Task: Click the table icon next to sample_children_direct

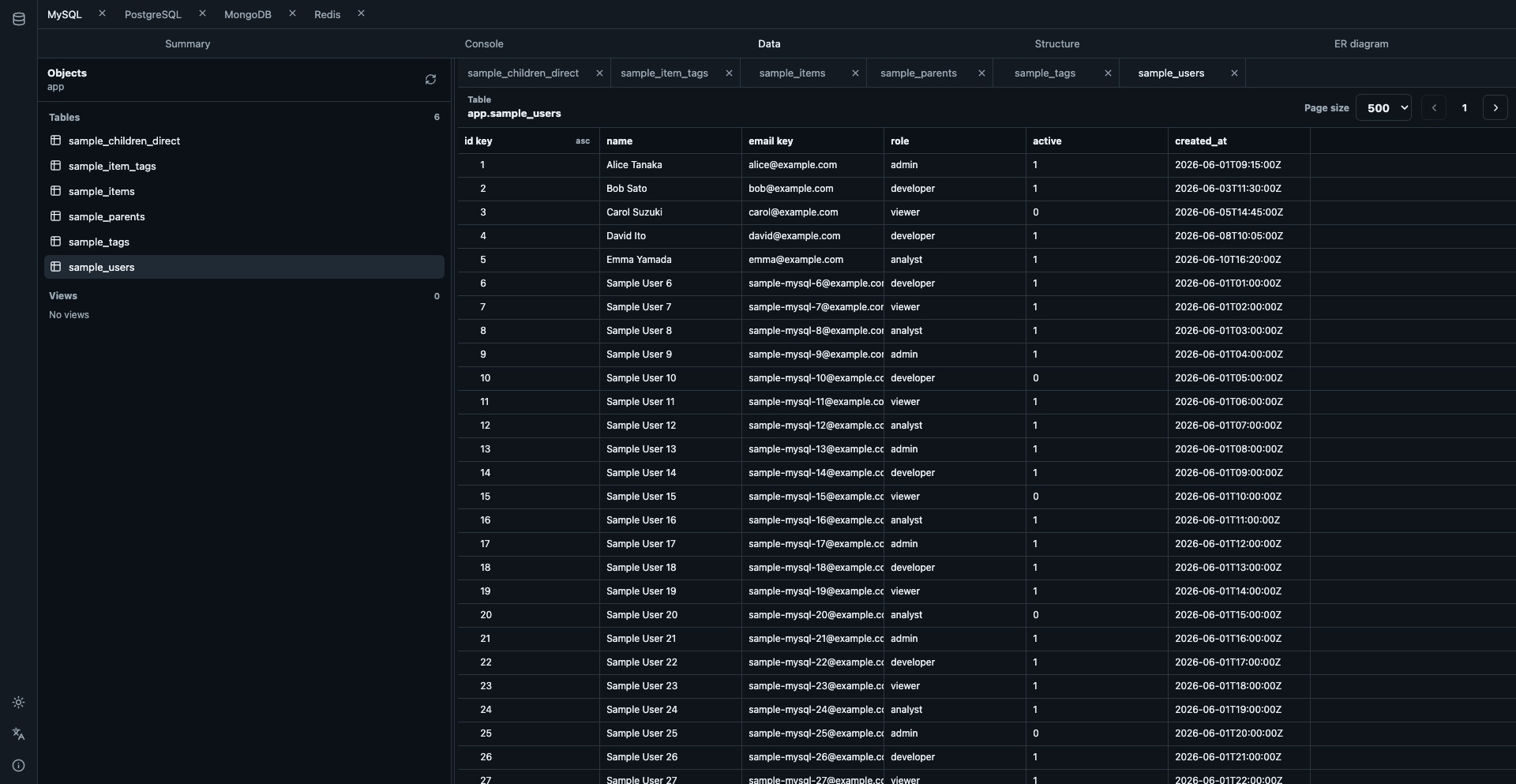Action: click(56, 141)
